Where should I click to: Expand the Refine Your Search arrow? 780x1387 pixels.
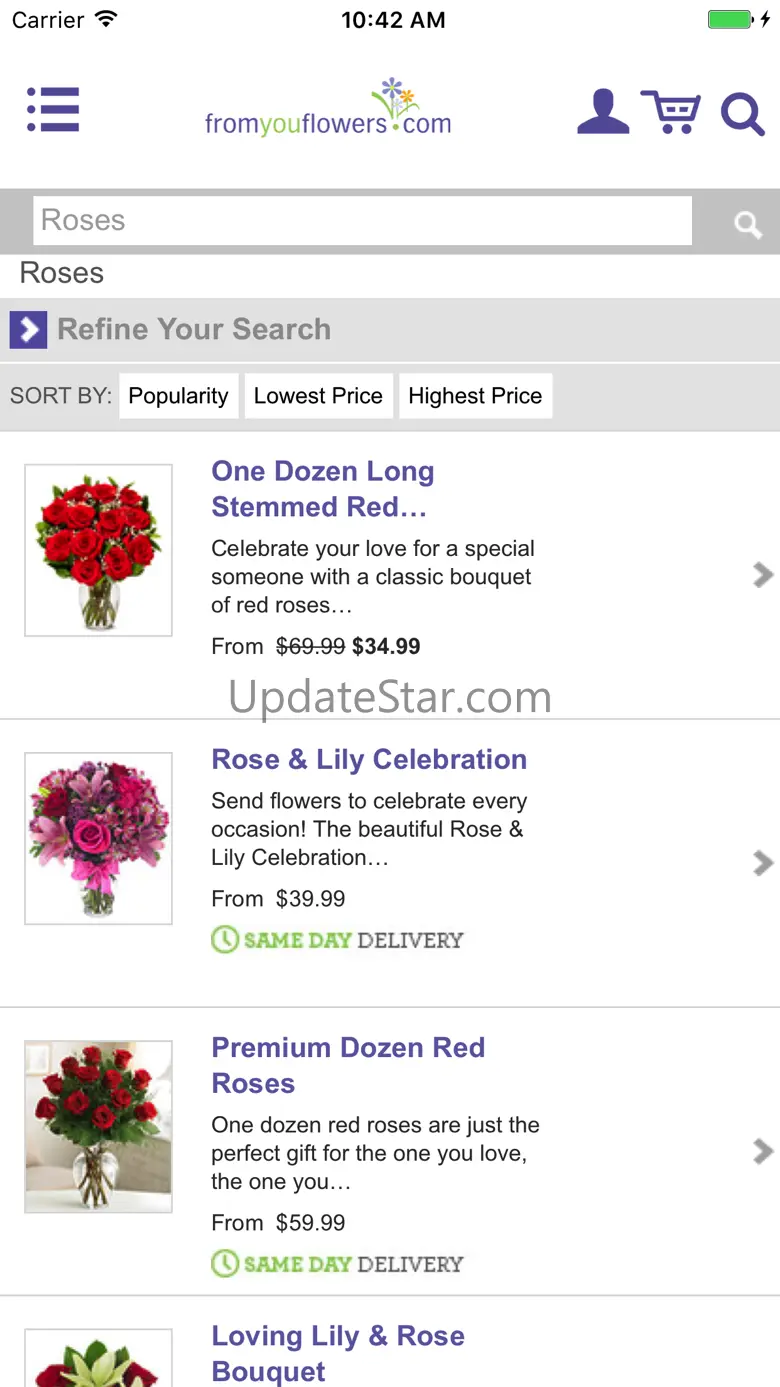click(28, 329)
